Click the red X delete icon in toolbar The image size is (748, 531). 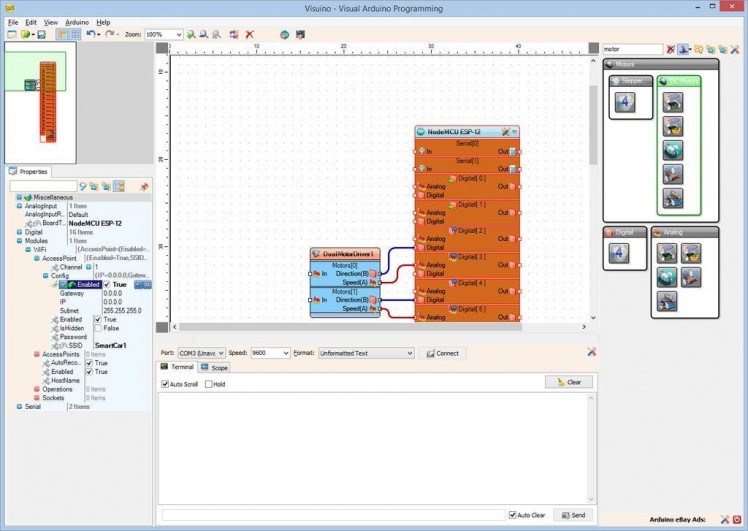click(x=250, y=34)
